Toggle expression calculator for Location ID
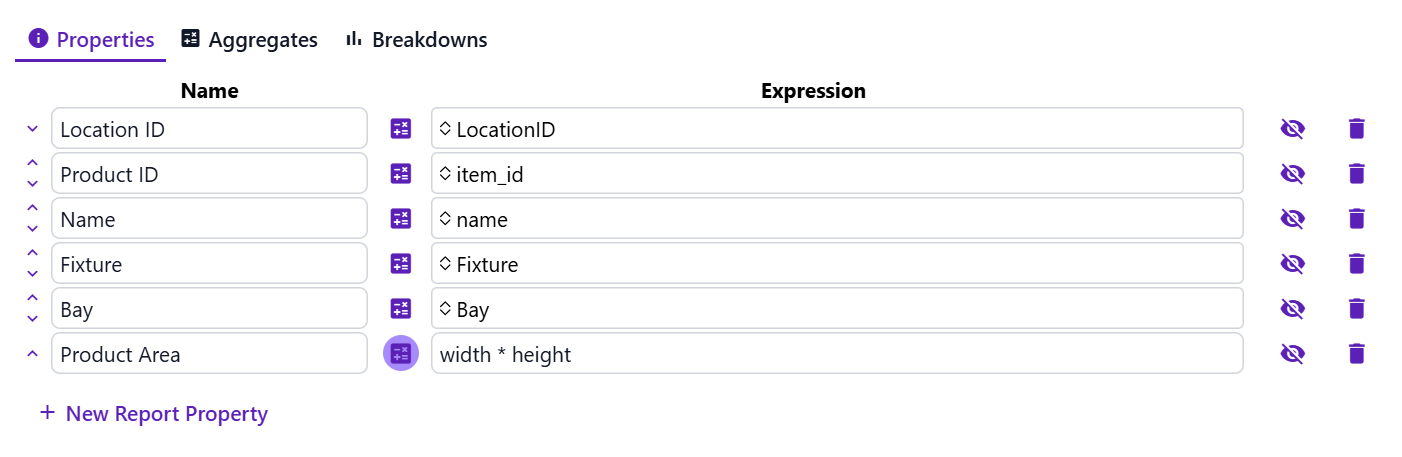 point(400,129)
